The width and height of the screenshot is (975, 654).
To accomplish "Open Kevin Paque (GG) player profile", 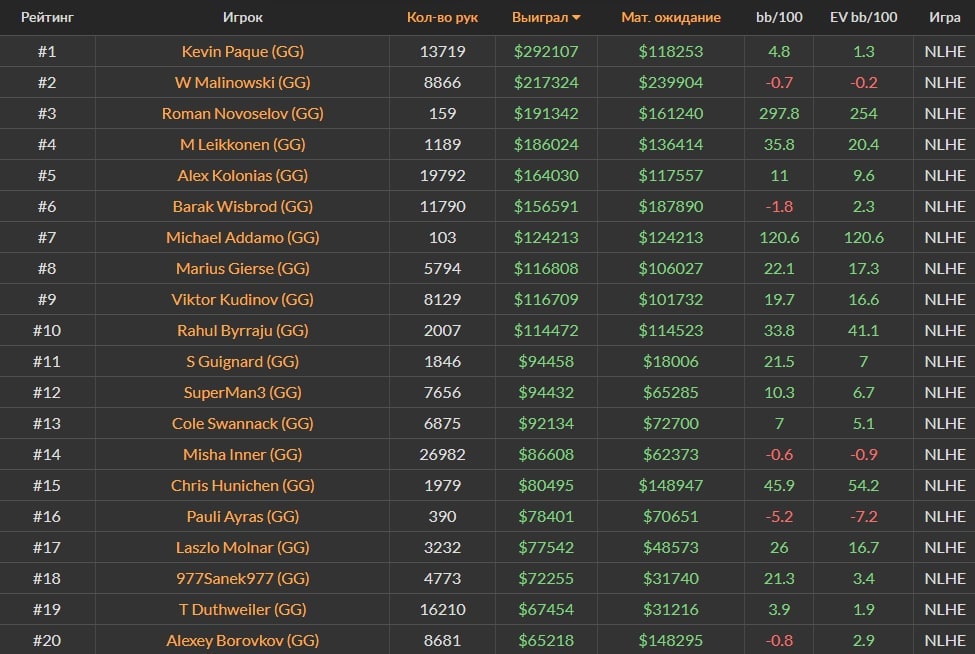I will tap(243, 51).
